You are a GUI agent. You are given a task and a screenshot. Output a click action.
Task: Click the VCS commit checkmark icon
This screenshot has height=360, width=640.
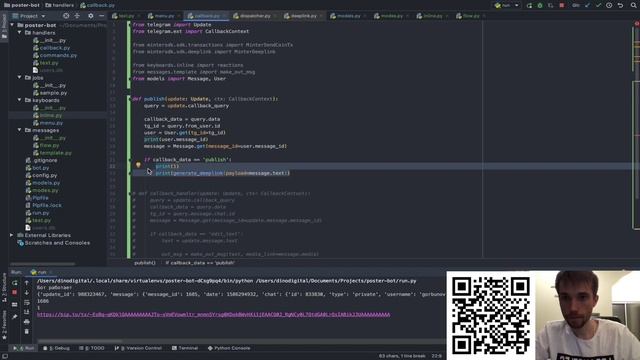pos(598,5)
